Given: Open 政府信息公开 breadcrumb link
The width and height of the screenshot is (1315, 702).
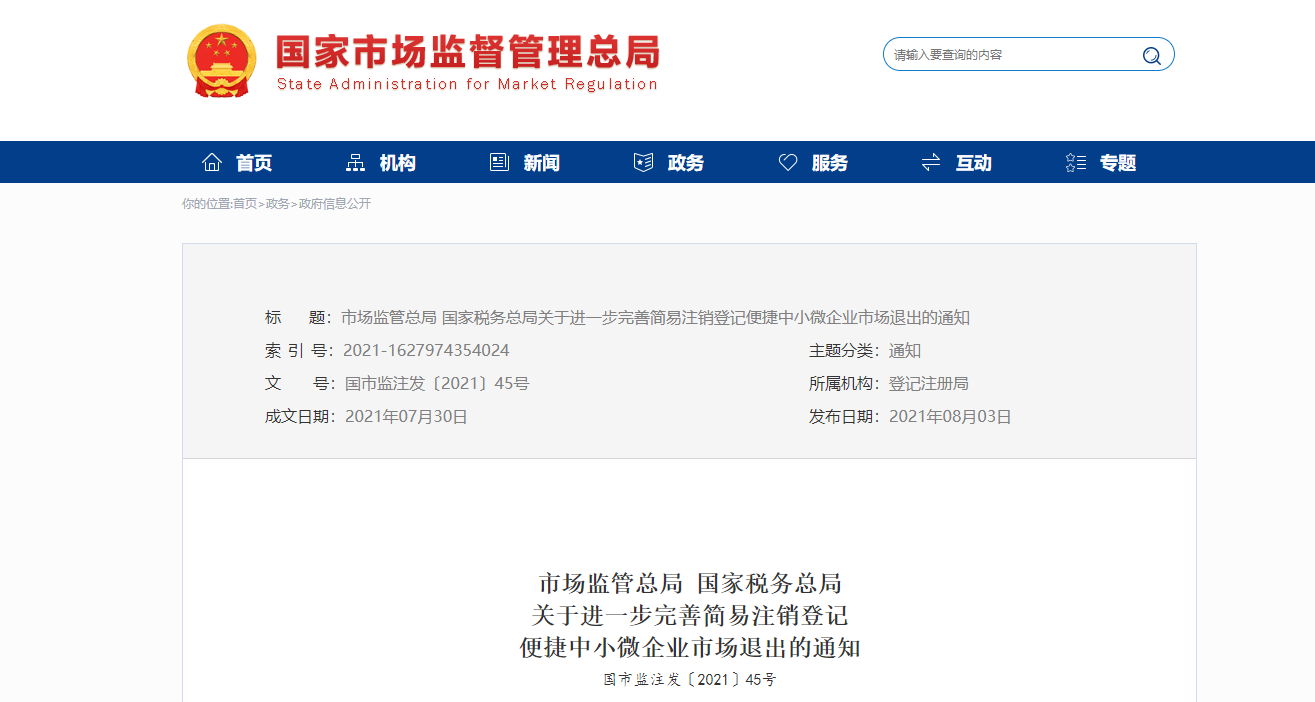Looking at the screenshot, I should (x=334, y=204).
